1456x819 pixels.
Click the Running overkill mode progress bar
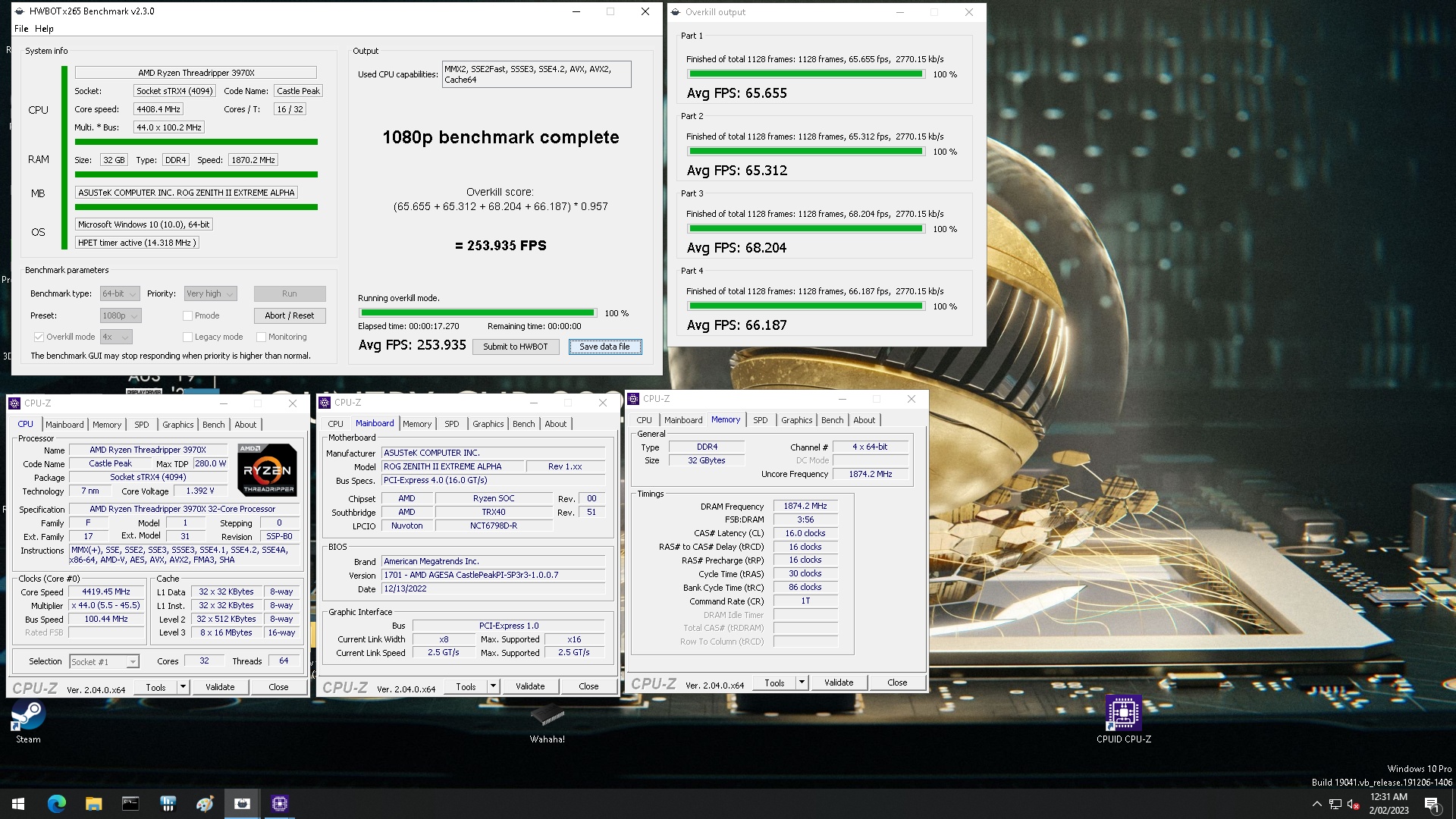[x=478, y=312]
